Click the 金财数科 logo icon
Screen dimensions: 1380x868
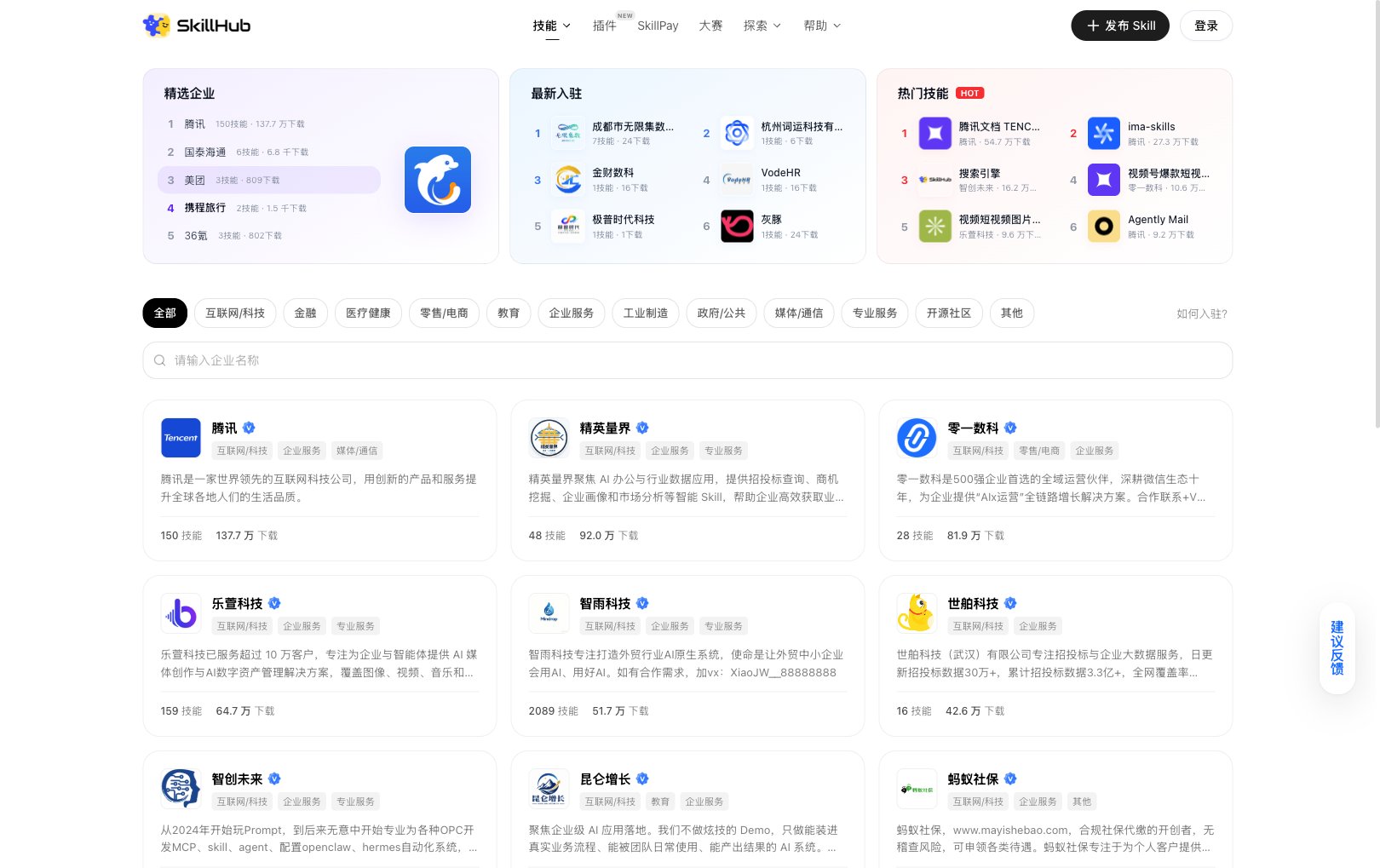(x=568, y=180)
